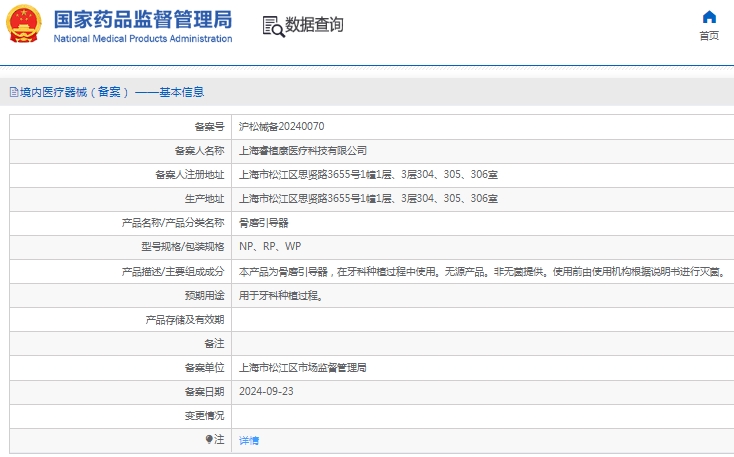Click the intended use 用于牙科种植过程
This screenshot has height=457, width=734.
pyautogui.click(x=281, y=295)
